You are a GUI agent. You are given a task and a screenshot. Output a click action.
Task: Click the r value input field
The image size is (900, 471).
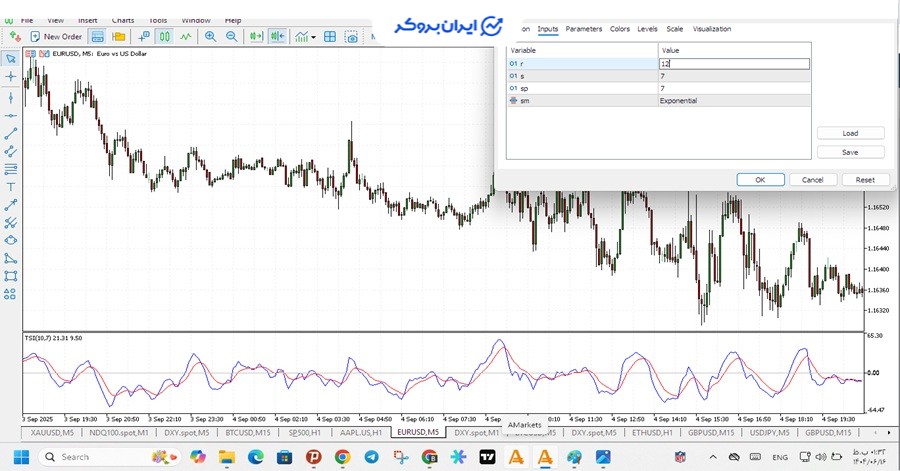(x=734, y=64)
